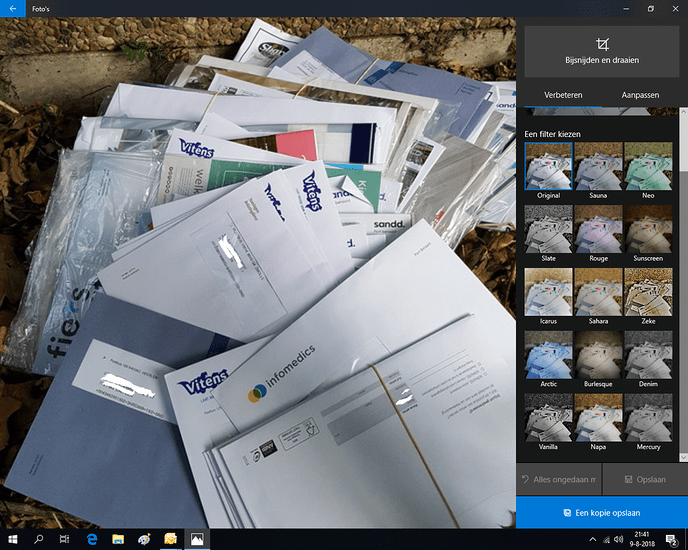The height and width of the screenshot is (550, 688).
Task: Apply the Sauna filter
Action: coord(598,166)
